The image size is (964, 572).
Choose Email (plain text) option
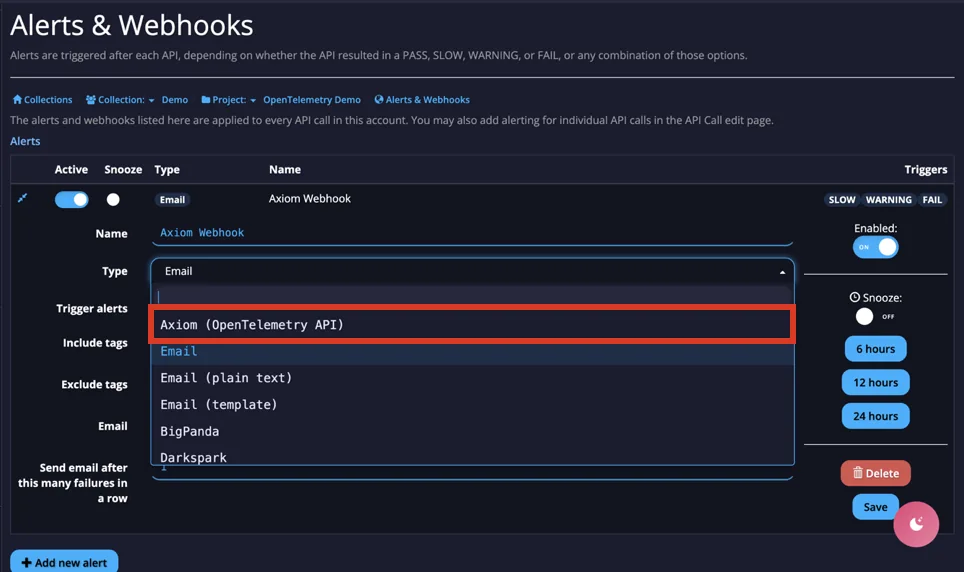tap(472, 378)
